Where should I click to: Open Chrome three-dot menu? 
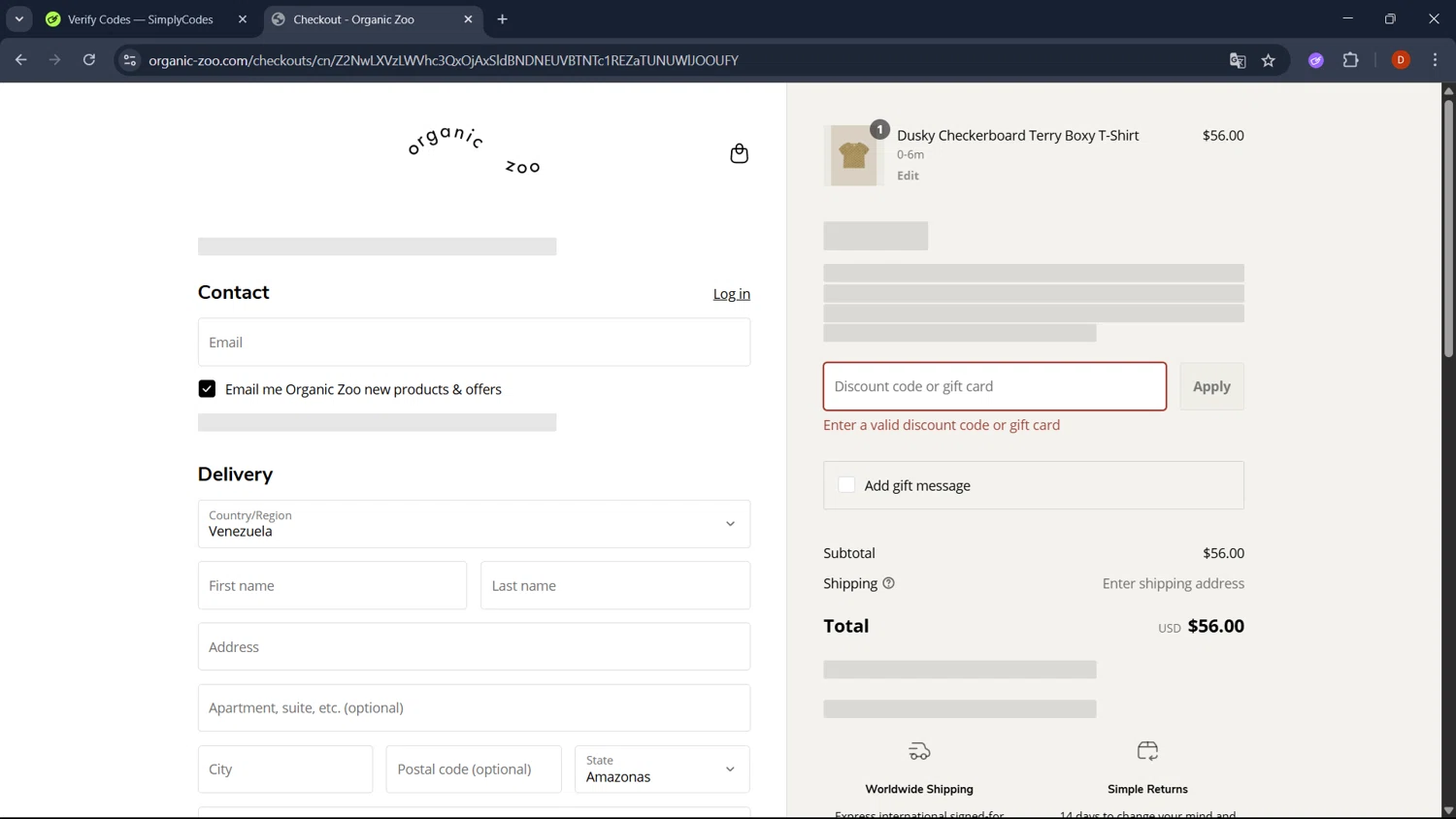(x=1435, y=60)
